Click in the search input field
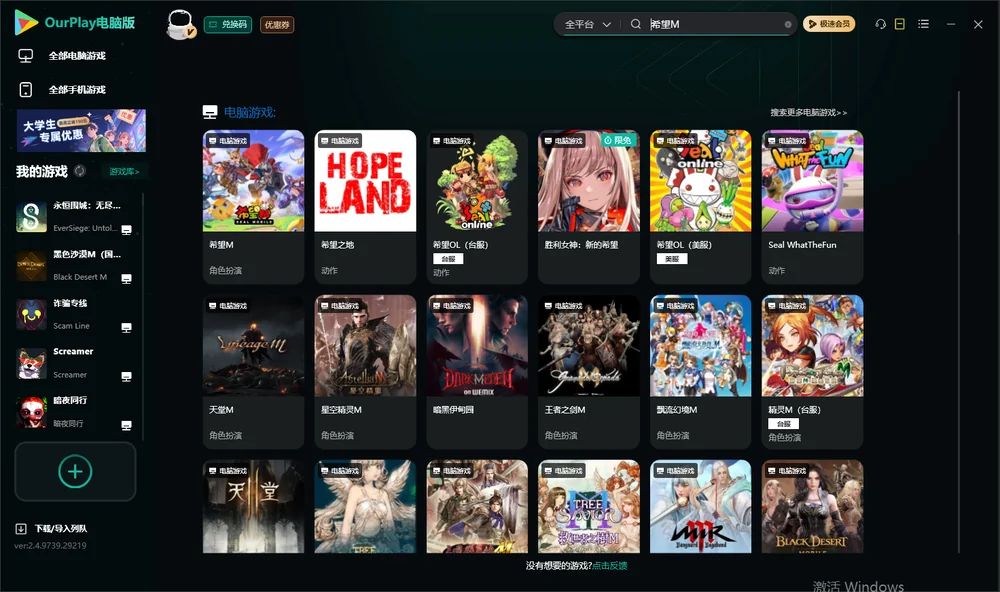Image resolution: width=1000 pixels, height=592 pixels. [x=714, y=24]
